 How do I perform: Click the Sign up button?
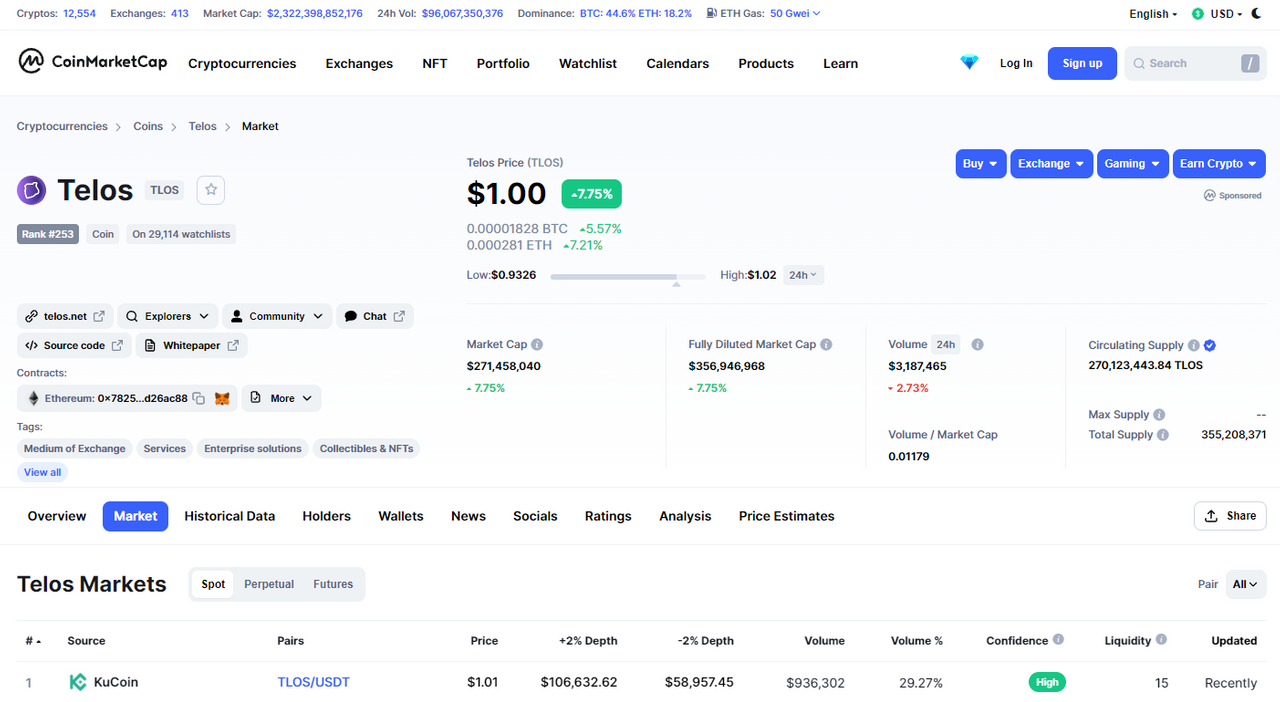[1082, 63]
